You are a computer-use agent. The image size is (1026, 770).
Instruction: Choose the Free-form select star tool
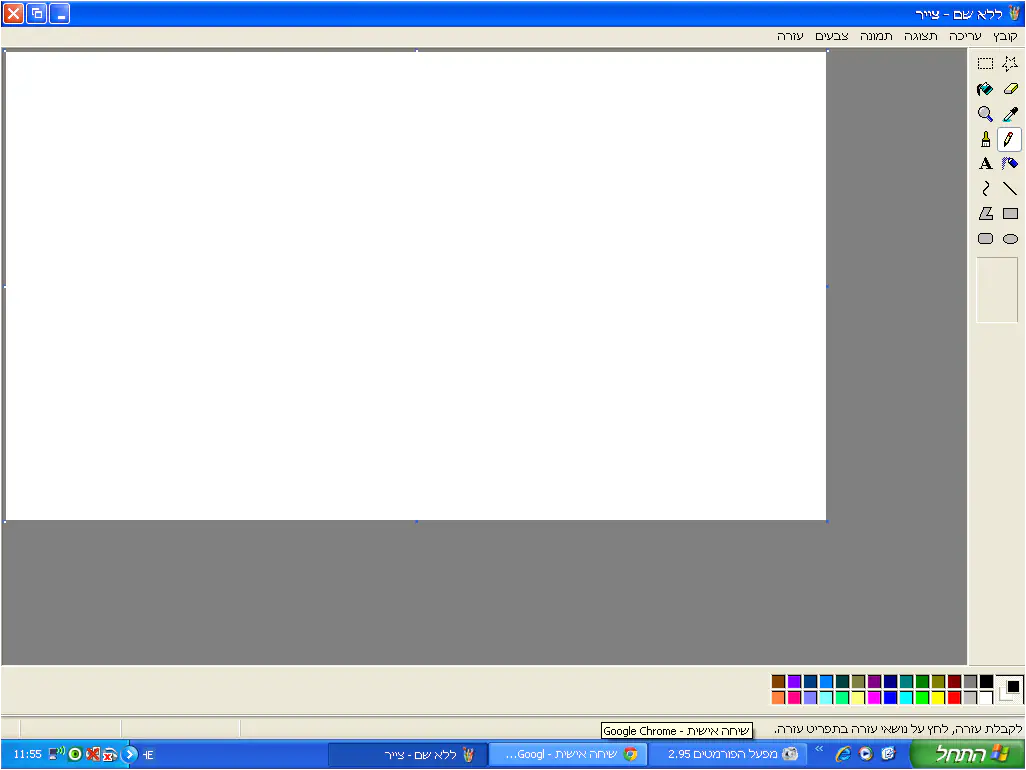coord(1010,64)
